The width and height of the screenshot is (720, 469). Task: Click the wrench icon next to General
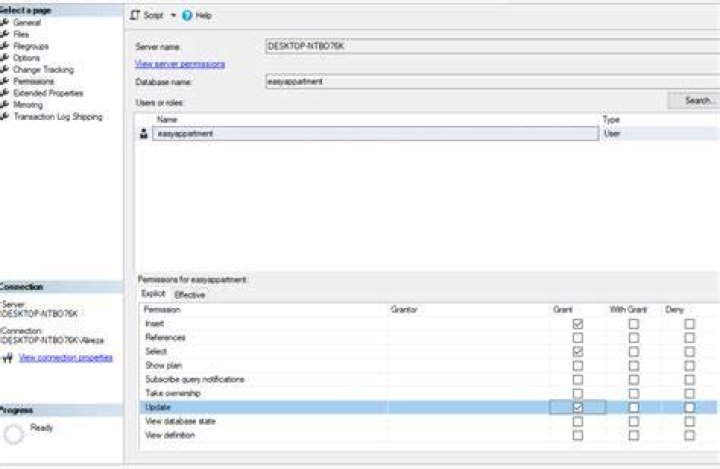tap(5, 22)
